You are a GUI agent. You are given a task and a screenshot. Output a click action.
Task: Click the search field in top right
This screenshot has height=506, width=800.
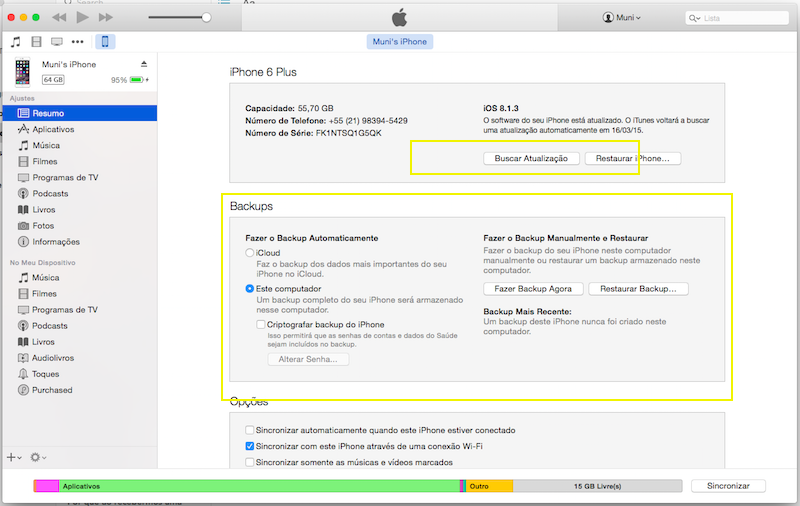[x=737, y=18]
